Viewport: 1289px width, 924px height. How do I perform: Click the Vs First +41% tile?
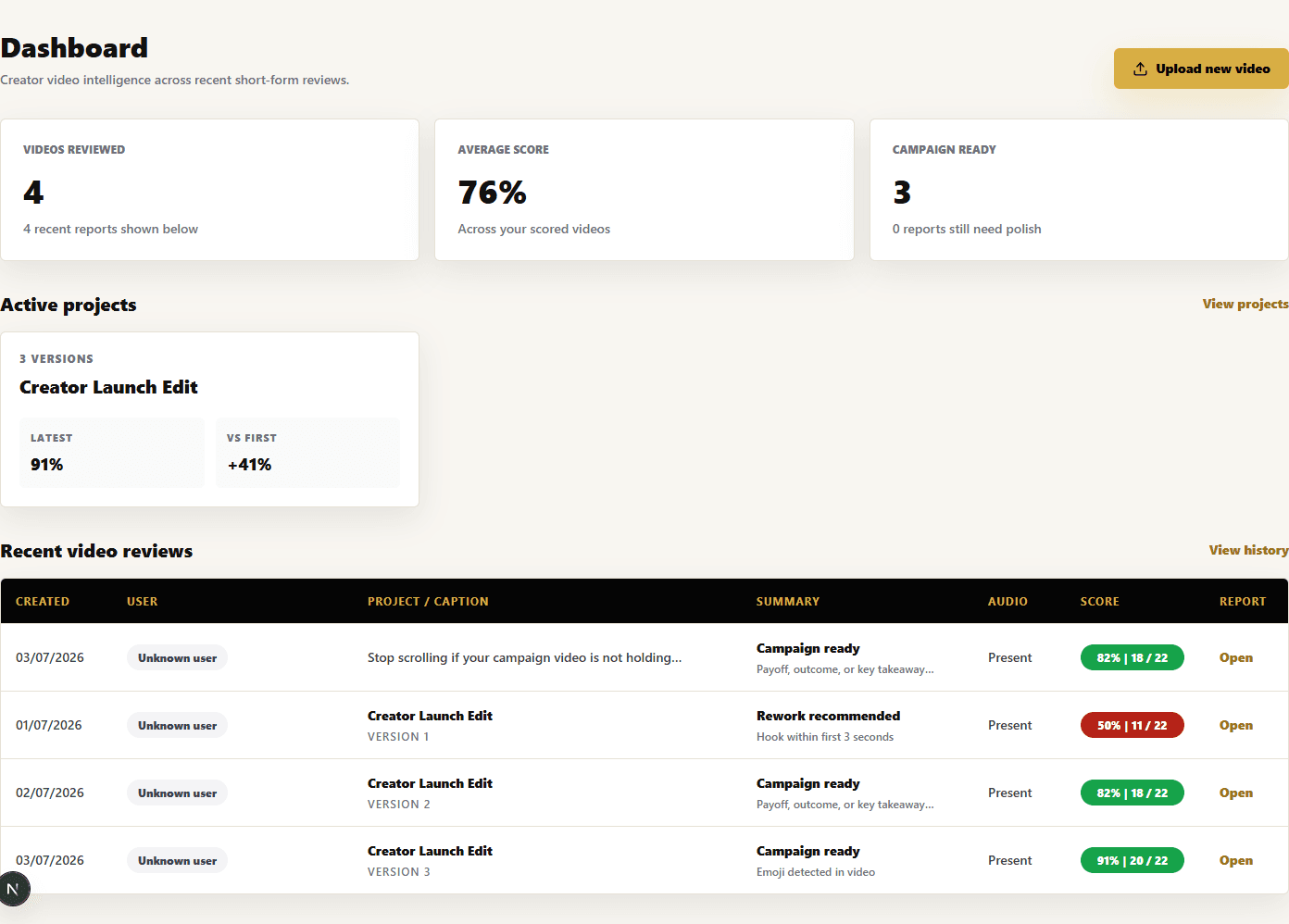[308, 453]
